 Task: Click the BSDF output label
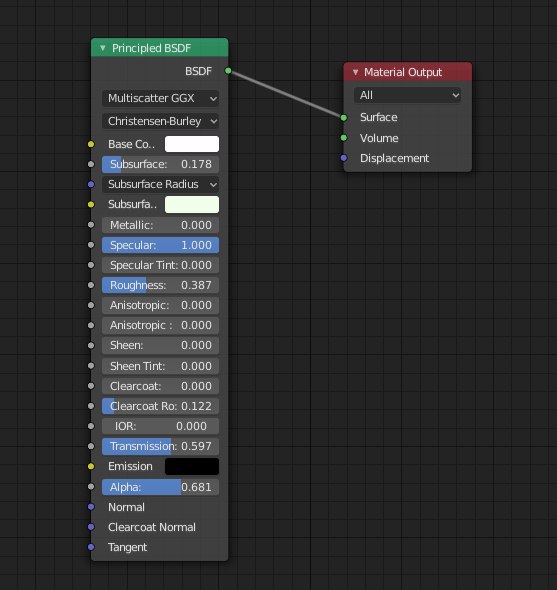pos(198,71)
